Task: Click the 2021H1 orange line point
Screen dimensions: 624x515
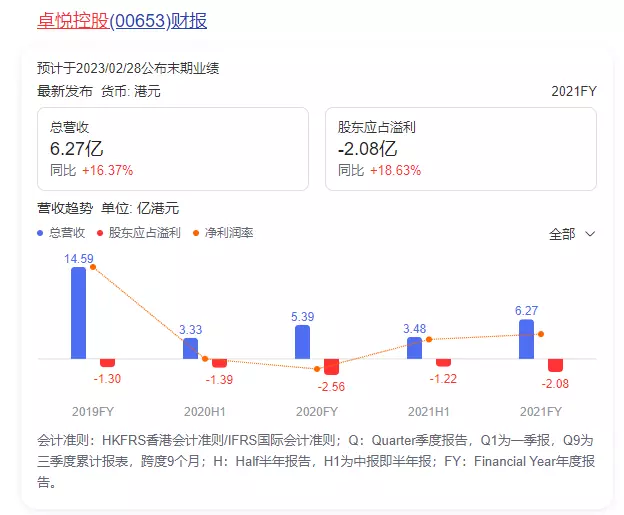Action: (429, 339)
